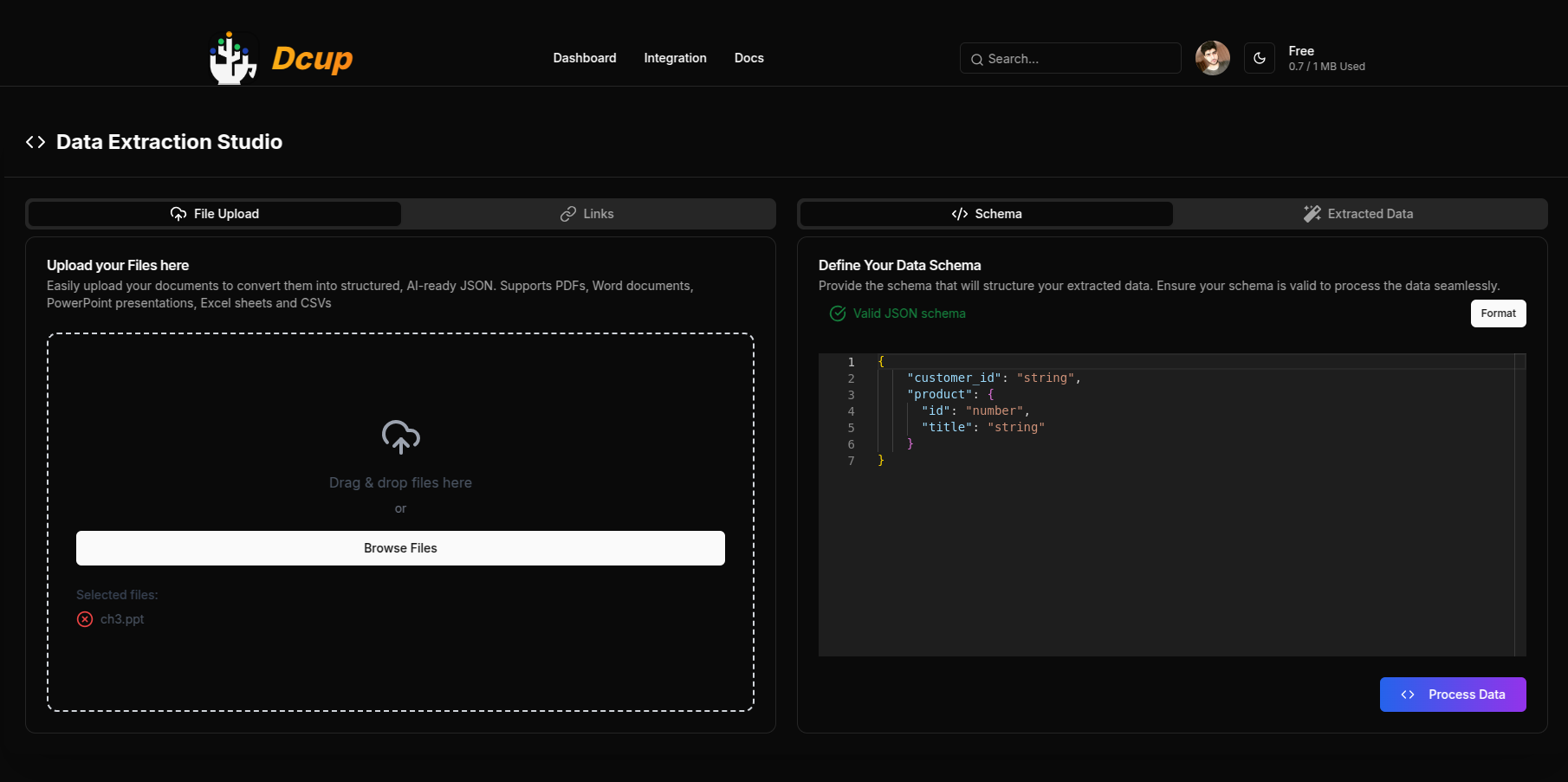Open the Integration nav item
Image resolution: width=1568 pixels, height=782 pixels.
[x=675, y=58]
